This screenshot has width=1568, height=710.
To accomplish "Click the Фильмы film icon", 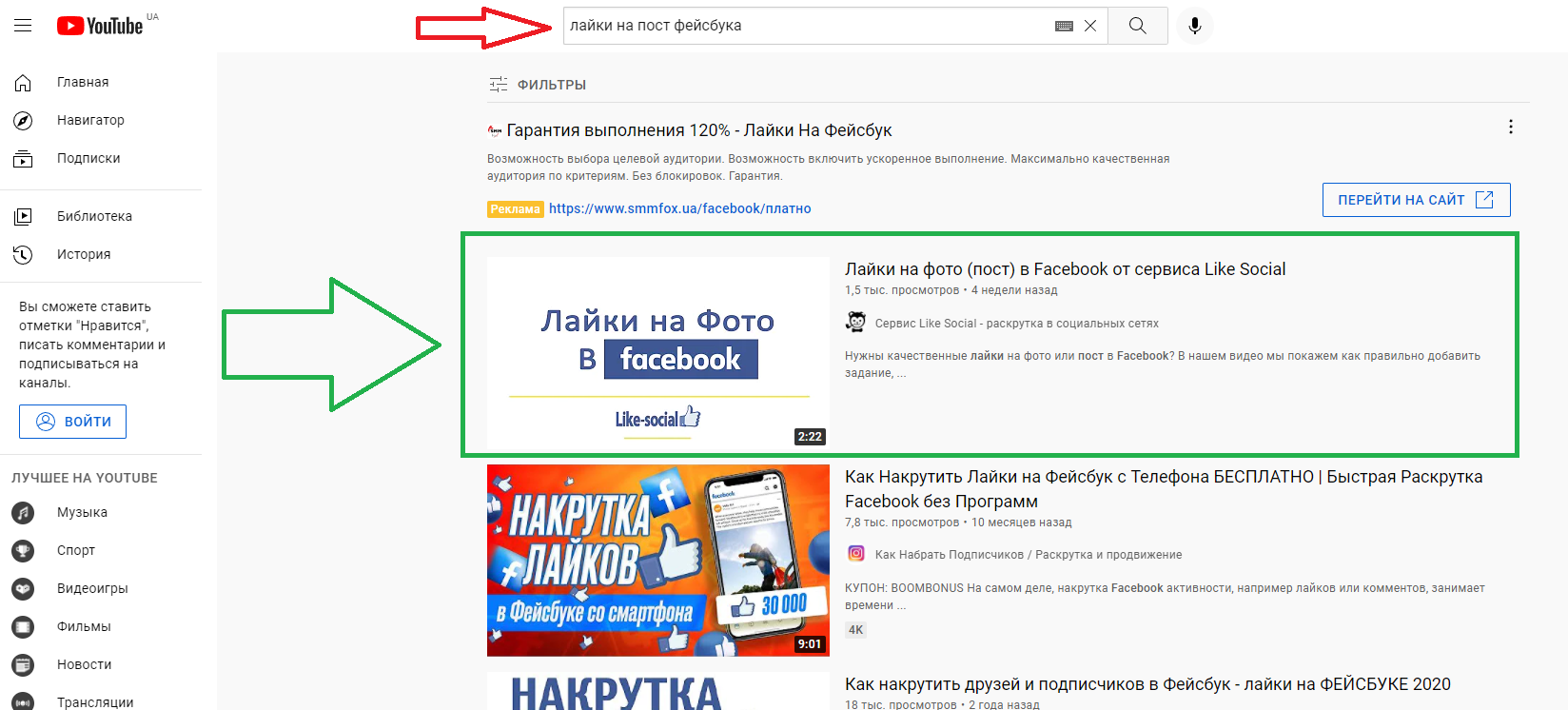I will 23,627.
